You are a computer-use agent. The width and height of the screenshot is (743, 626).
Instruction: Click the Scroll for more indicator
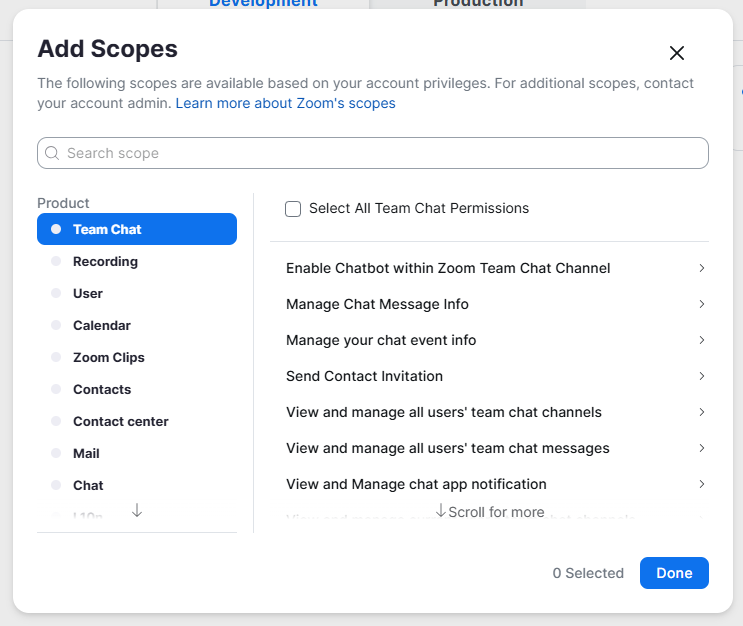[x=490, y=511]
